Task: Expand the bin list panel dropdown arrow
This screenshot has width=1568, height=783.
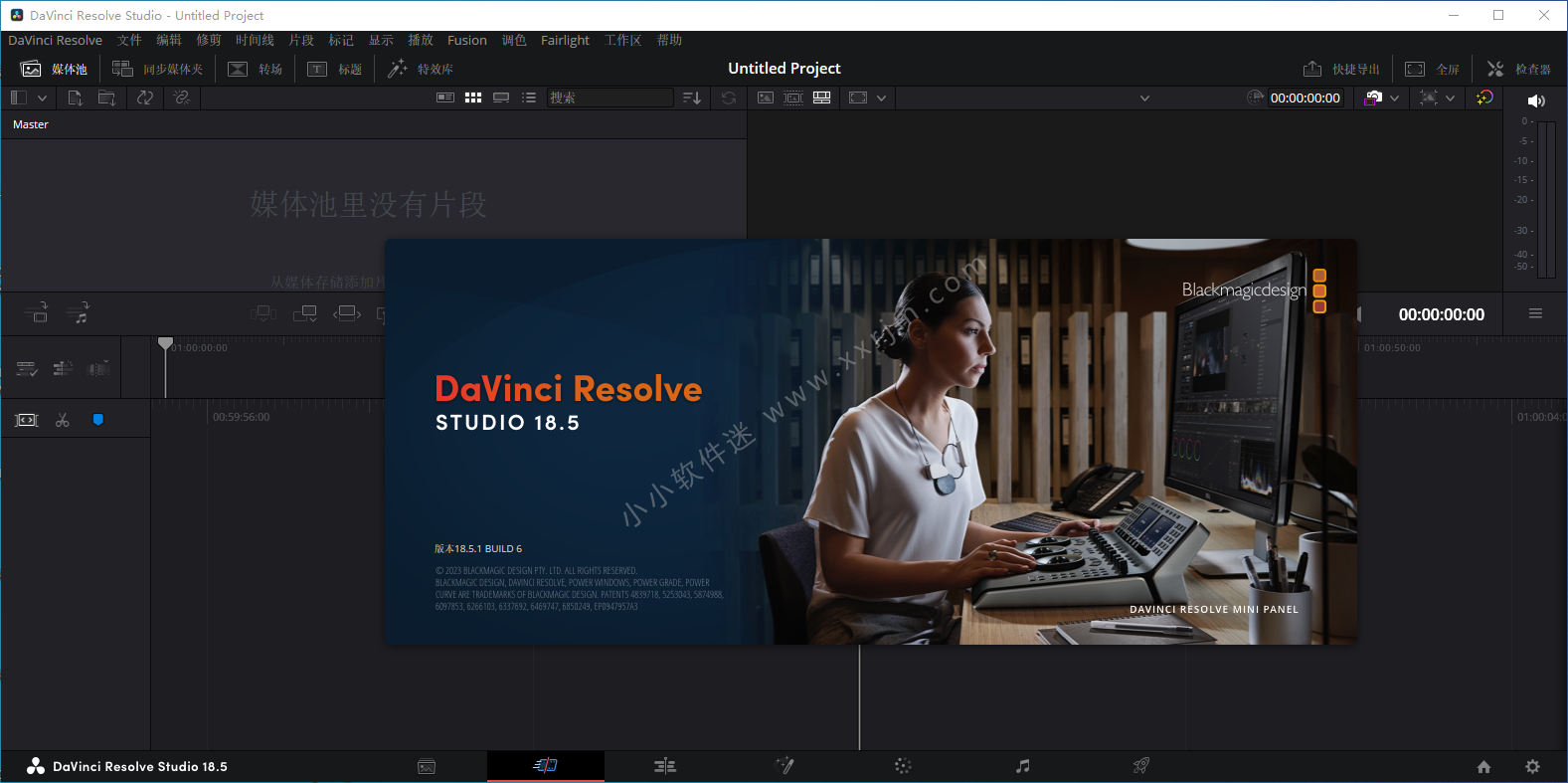Action: (x=42, y=98)
